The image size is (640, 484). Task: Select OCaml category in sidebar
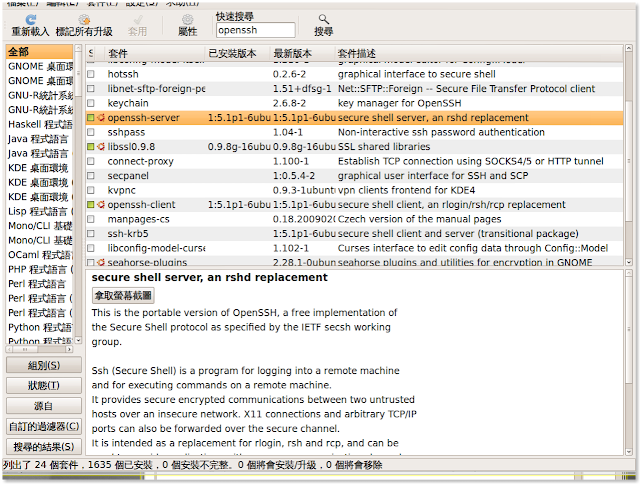pos(40,255)
